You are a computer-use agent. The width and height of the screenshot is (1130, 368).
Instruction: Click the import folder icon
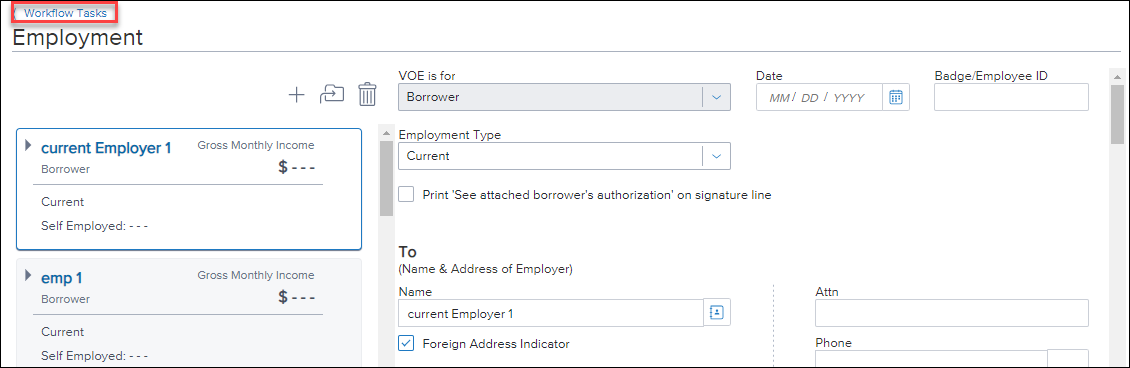coord(332,94)
